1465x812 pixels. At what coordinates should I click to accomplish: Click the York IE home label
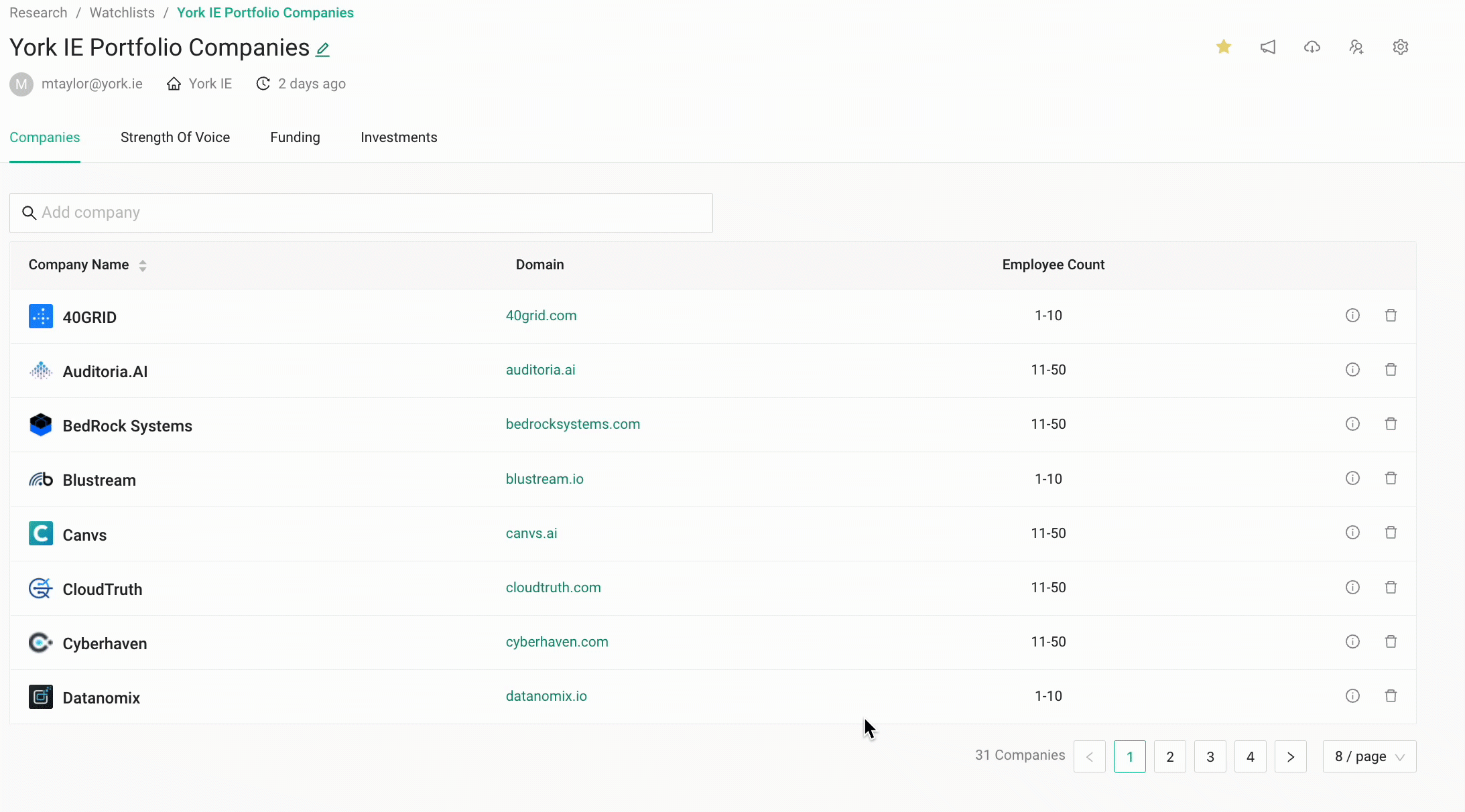tap(210, 84)
